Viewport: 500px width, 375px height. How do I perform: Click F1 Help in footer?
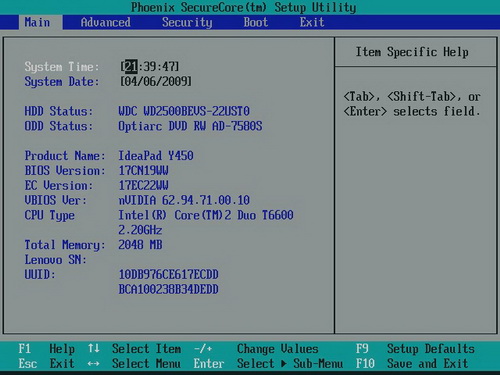click(x=46, y=349)
